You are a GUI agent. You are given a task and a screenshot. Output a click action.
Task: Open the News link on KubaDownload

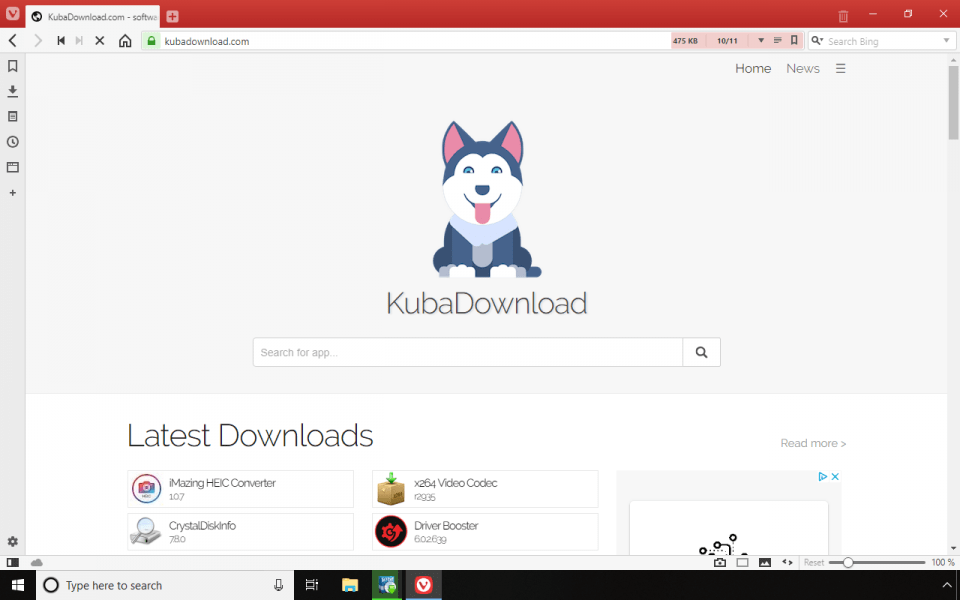point(803,69)
